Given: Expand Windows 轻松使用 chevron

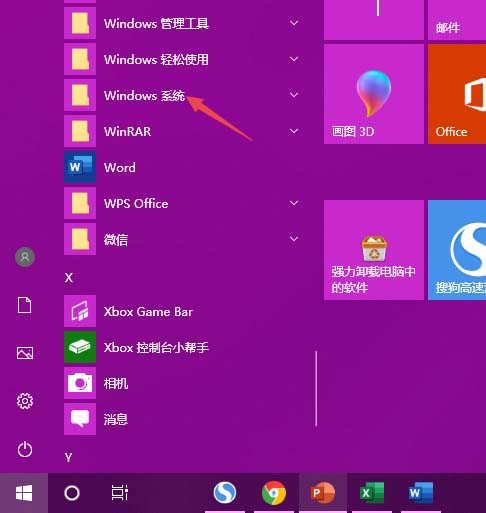Looking at the screenshot, I should pos(294,59).
